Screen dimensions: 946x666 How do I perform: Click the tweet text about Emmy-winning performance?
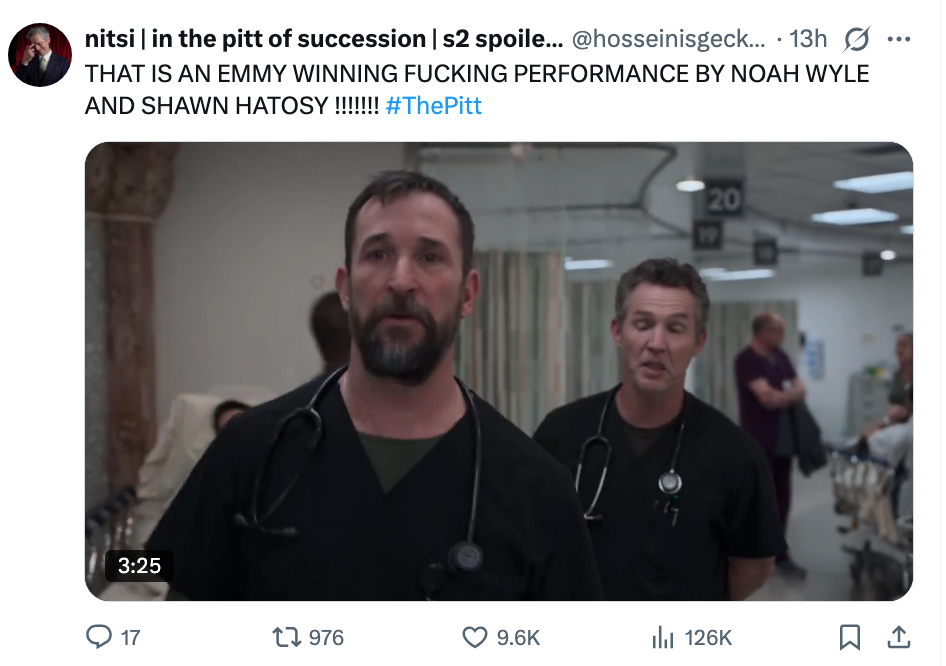point(477,74)
